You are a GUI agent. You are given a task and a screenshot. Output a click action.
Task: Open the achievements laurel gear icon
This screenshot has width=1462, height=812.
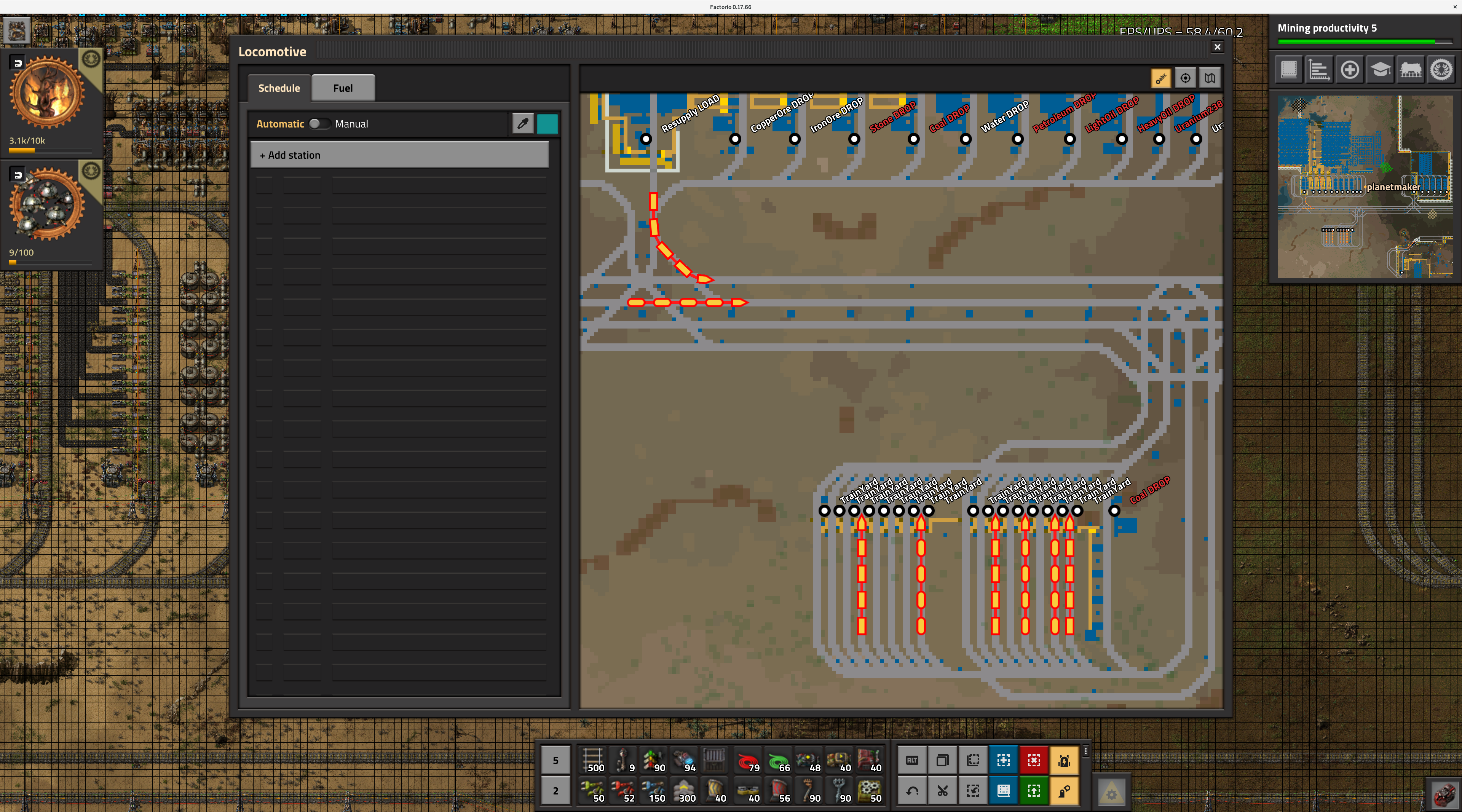tap(1441, 70)
